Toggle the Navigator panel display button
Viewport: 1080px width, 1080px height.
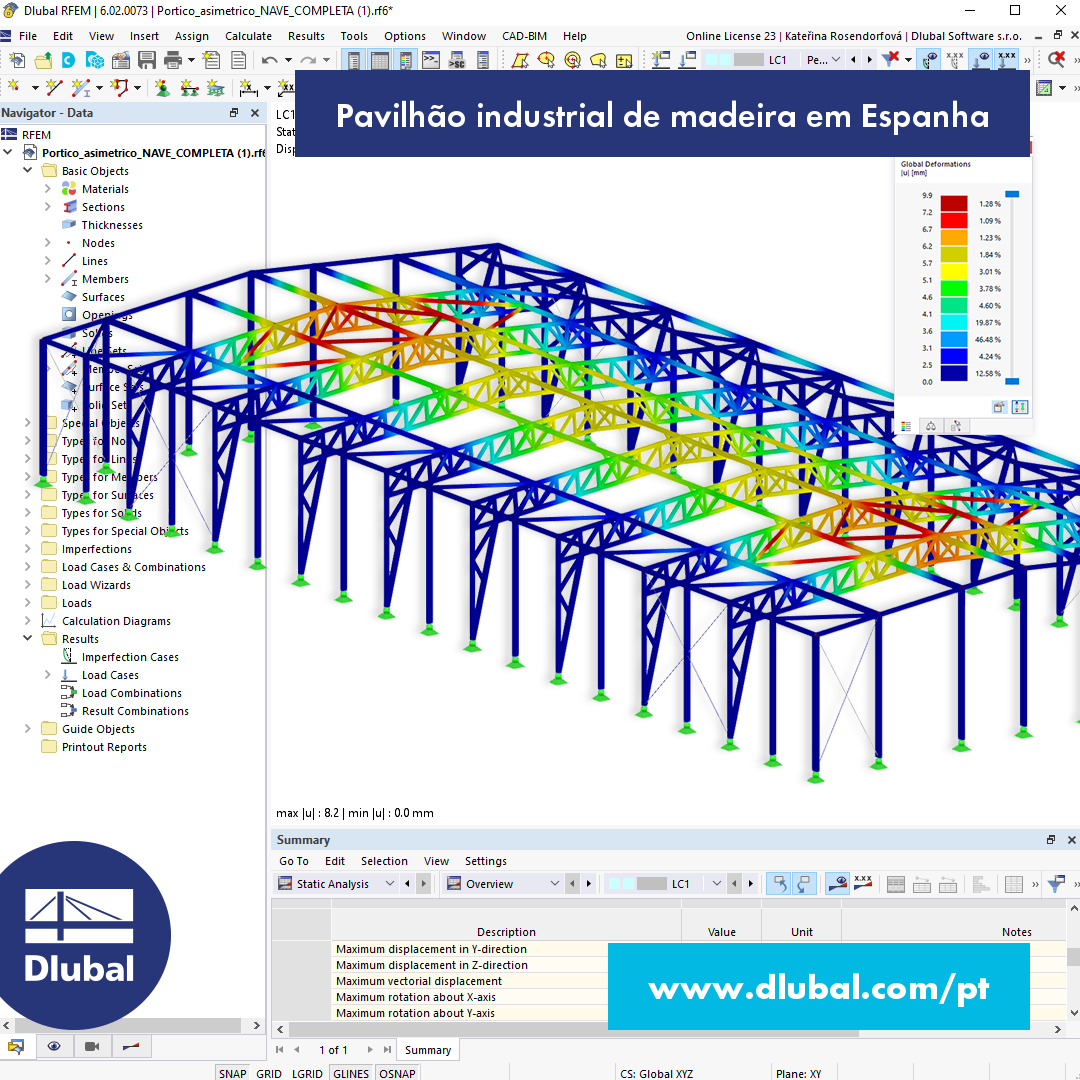point(353,61)
